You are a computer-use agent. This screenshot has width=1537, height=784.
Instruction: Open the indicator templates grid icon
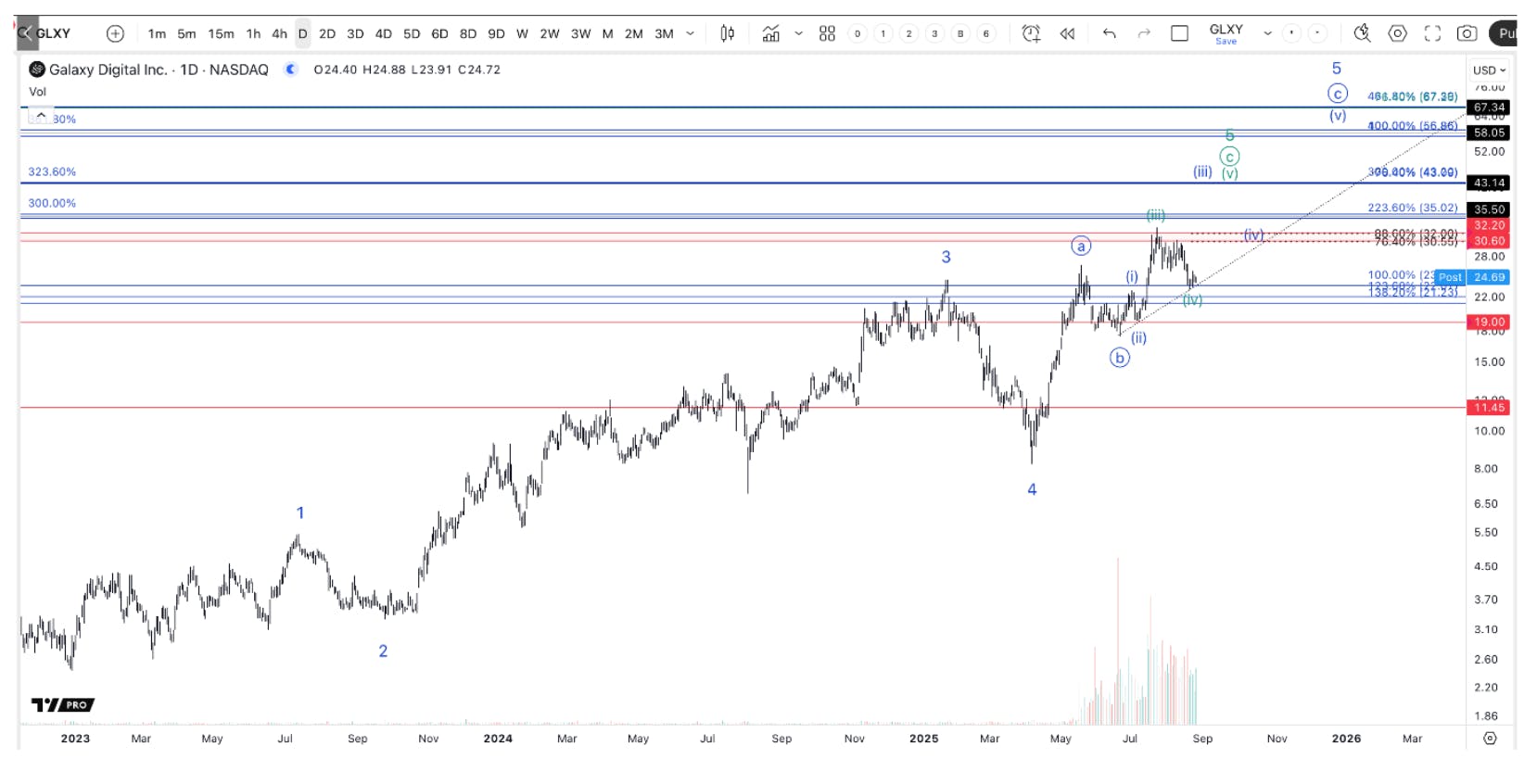(827, 33)
